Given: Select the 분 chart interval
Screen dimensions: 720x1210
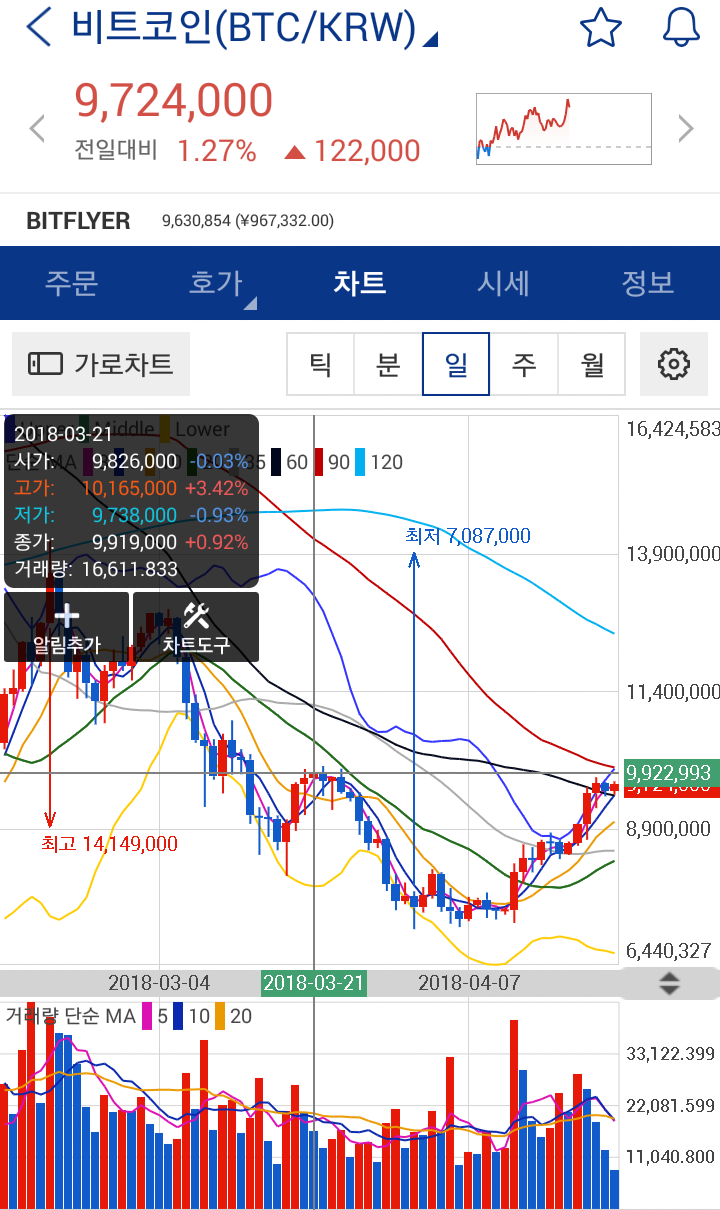Looking at the screenshot, I should (x=388, y=364).
